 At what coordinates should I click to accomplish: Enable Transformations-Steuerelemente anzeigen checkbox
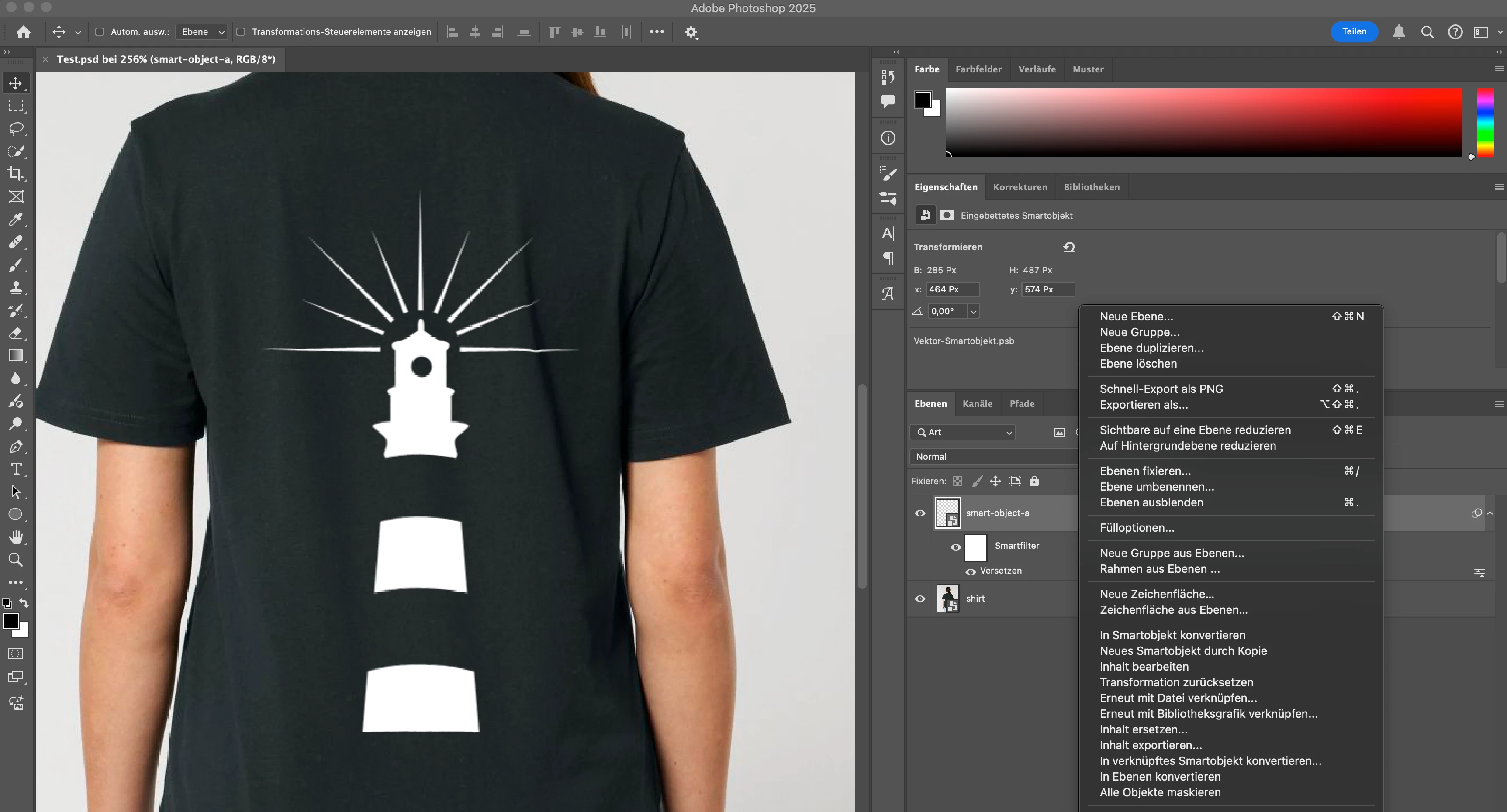[240, 32]
